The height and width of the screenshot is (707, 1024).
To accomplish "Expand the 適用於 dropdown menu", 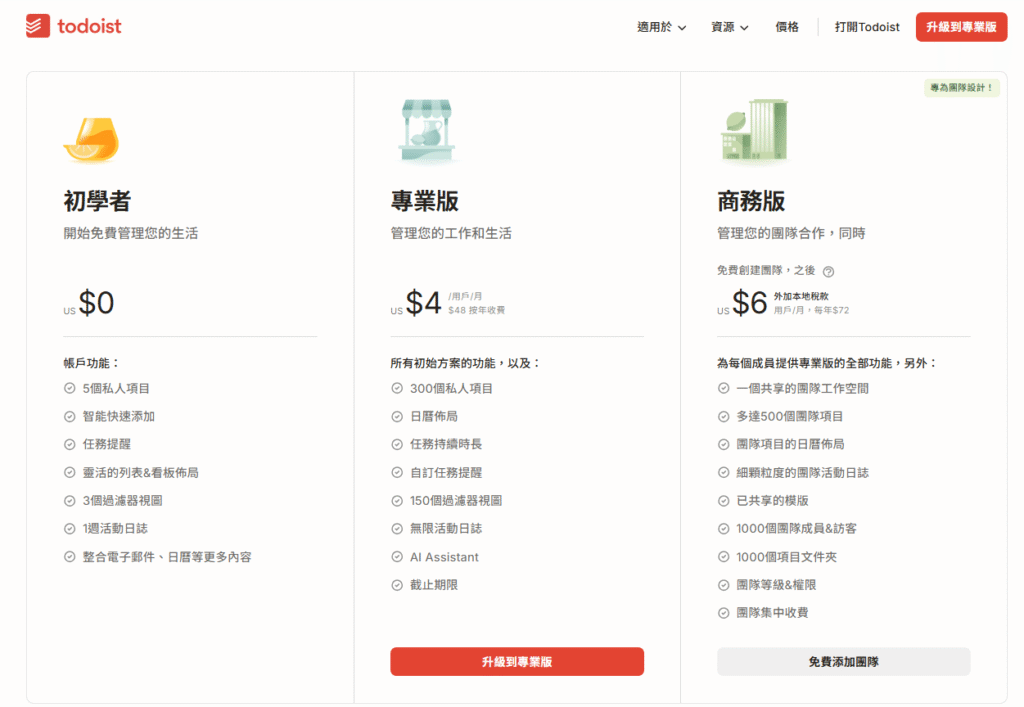I will click(661, 27).
